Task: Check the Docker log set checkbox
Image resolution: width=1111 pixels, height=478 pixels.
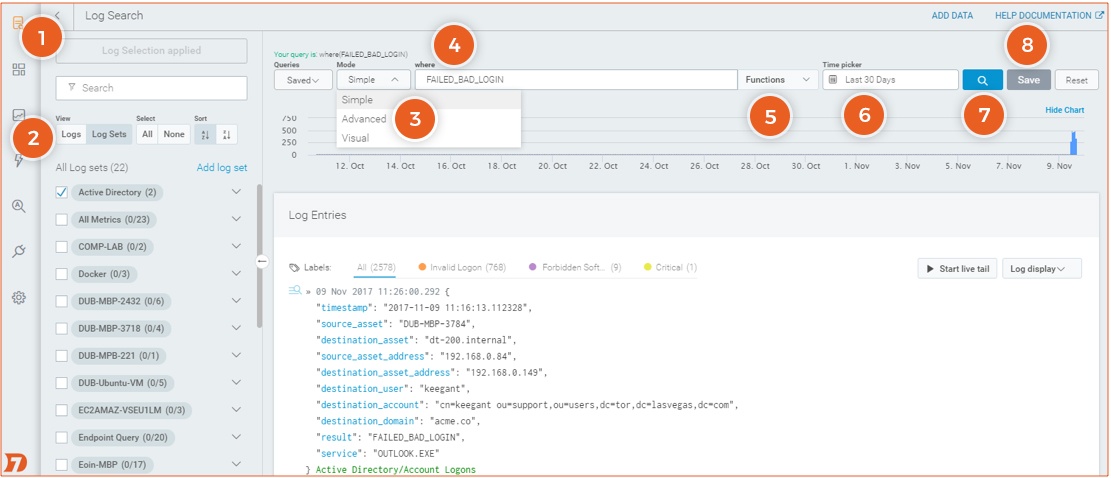Action: 62,274
